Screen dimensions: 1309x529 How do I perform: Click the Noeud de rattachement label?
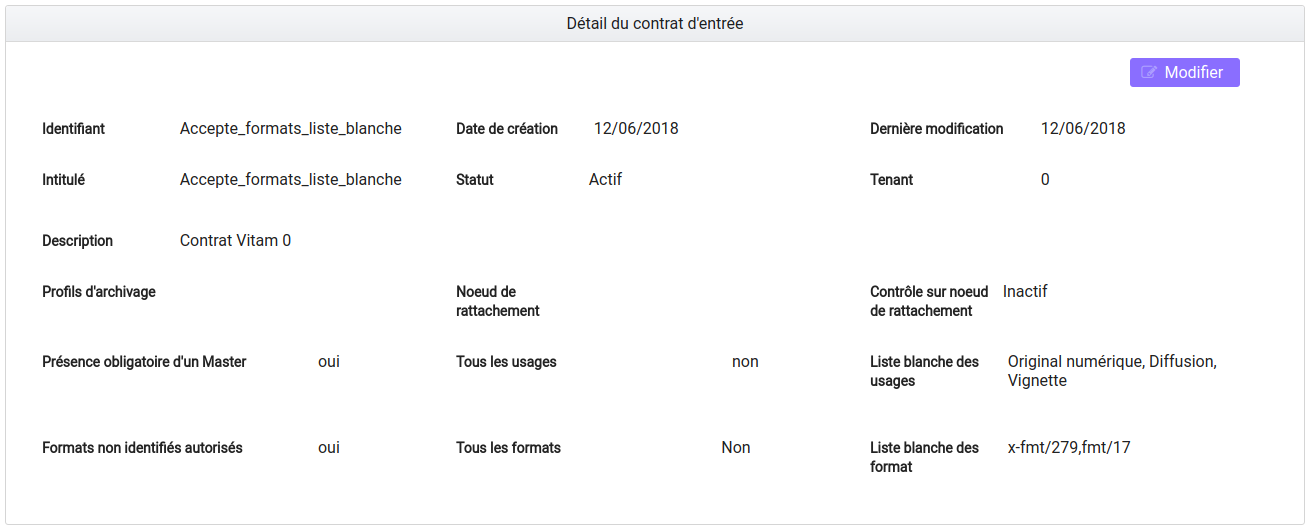pyautogui.click(x=498, y=301)
